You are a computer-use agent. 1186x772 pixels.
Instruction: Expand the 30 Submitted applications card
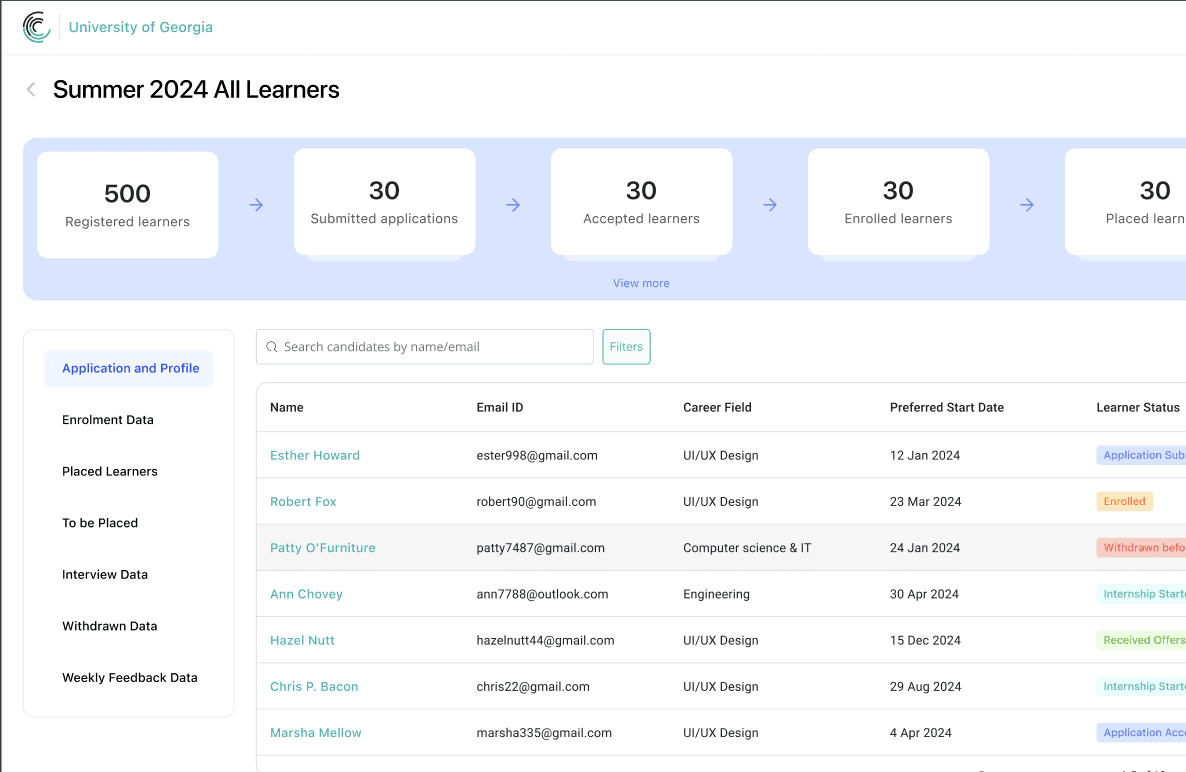click(384, 202)
